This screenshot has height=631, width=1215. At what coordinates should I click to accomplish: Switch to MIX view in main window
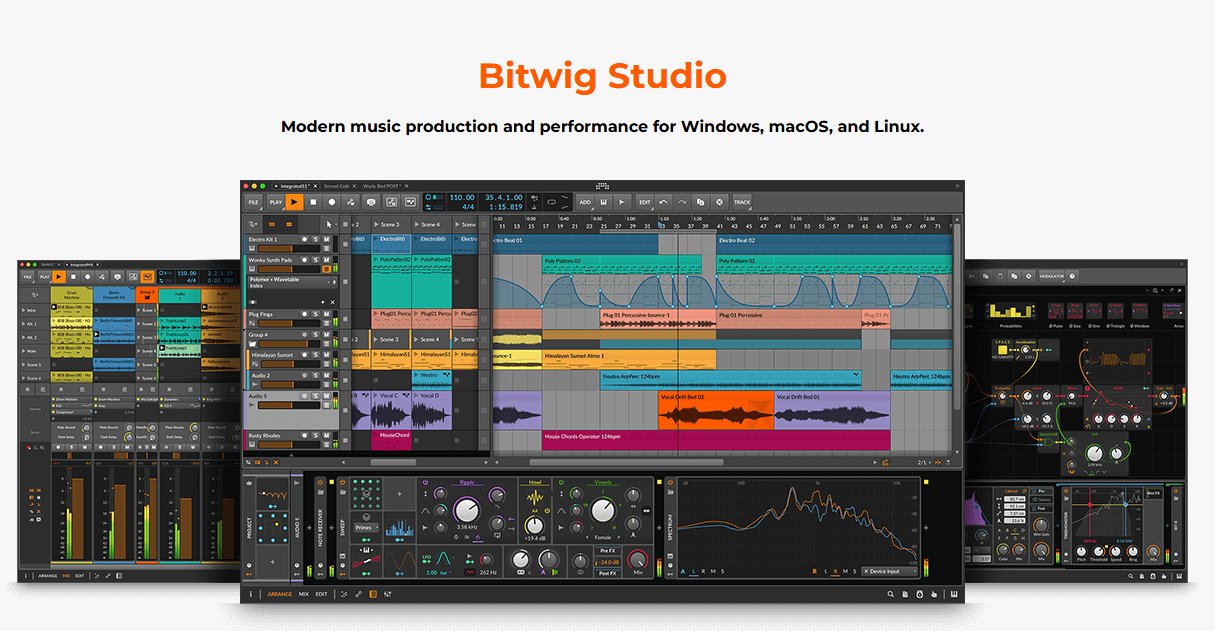[303, 594]
